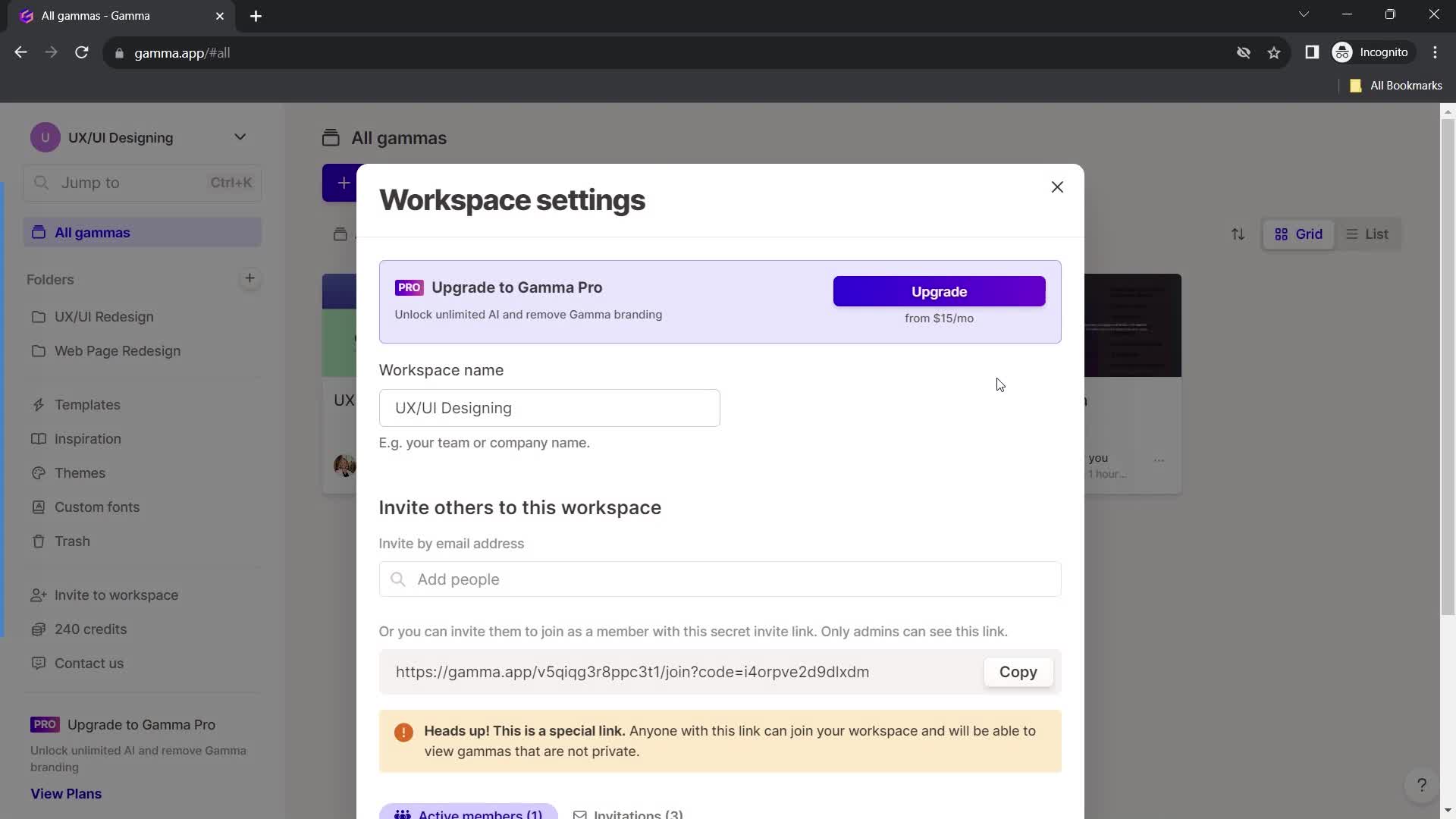
Task: Open the Chrome three-dot menu
Action: pyautogui.click(x=1435, y=52)
